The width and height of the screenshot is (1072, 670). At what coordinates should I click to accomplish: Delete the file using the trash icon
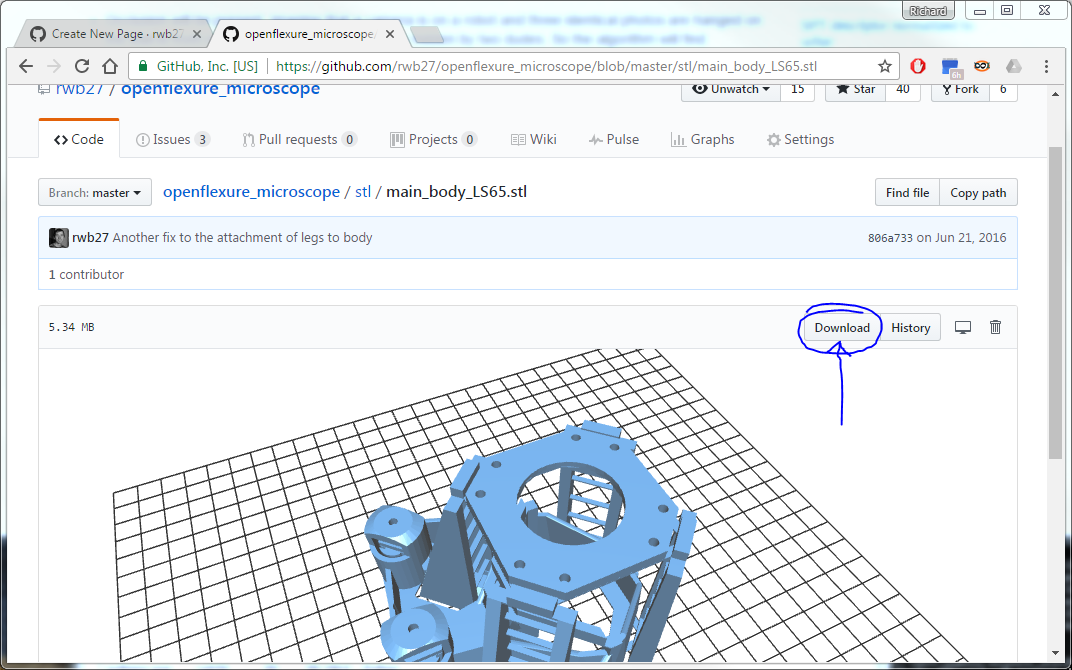(x=995, y=327)
